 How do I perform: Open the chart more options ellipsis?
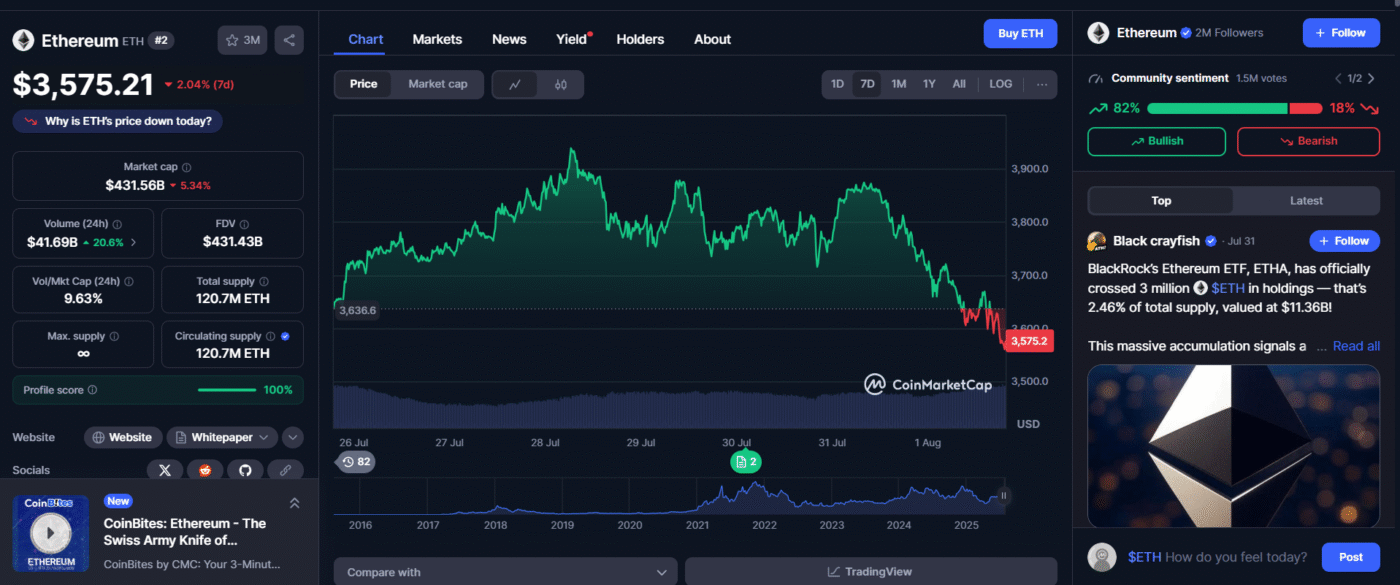[x=1042, y=84]
